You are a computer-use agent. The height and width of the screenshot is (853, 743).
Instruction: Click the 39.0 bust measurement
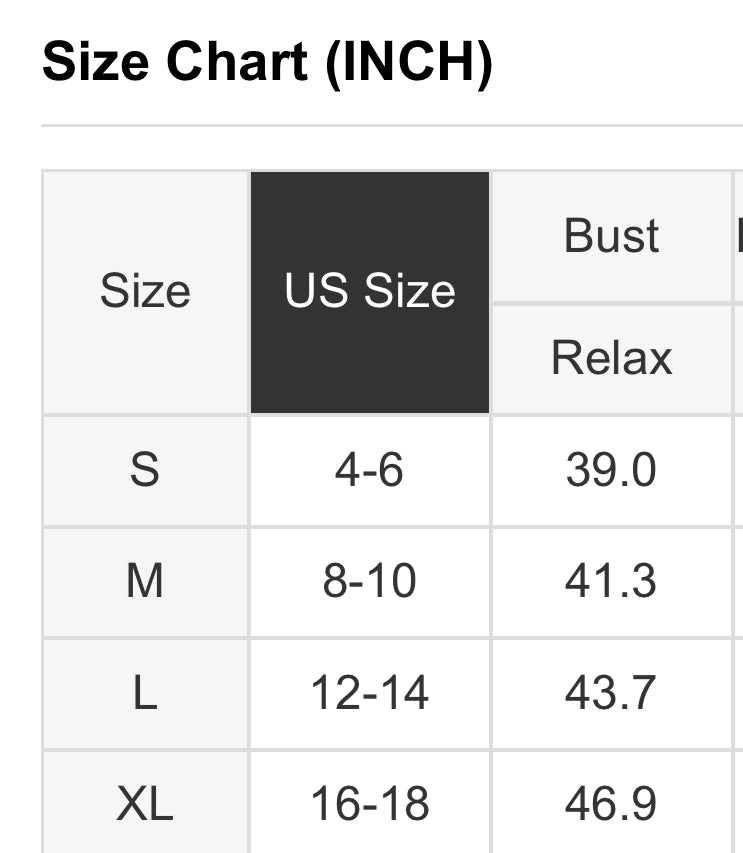611,470
